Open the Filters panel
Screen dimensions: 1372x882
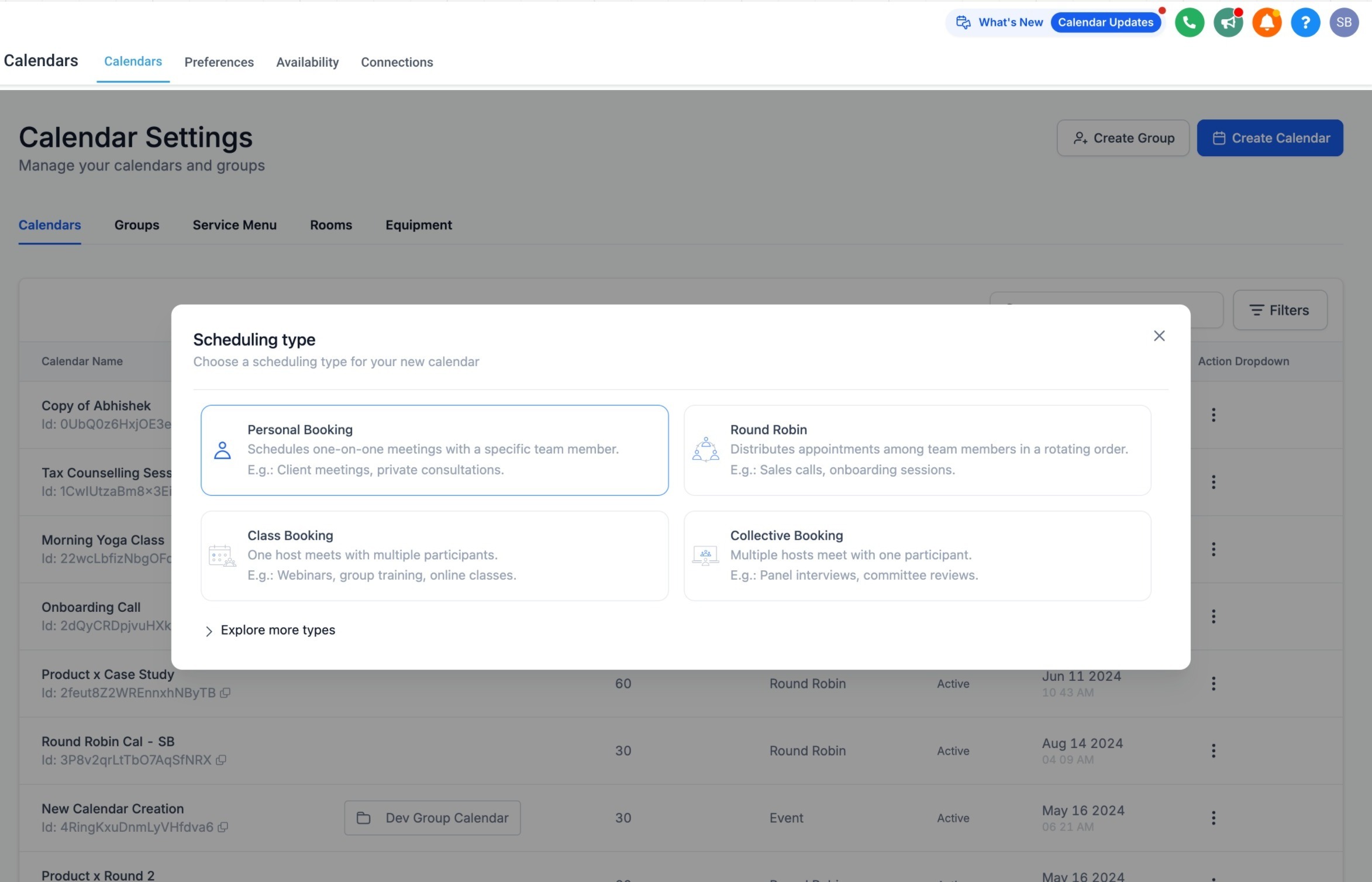tap(1280, 310)
